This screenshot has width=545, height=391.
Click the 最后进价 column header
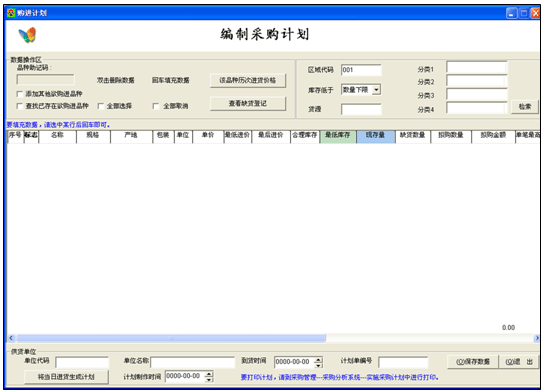271,136
